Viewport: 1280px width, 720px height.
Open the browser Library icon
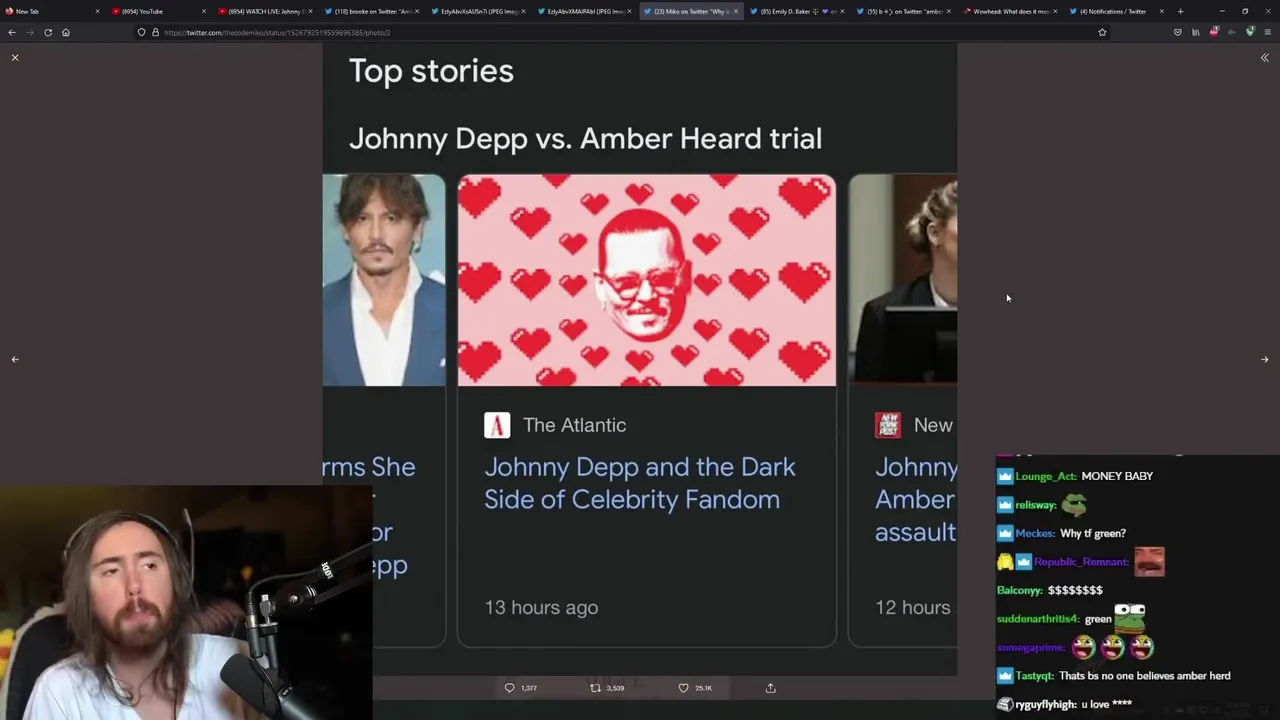(x=1195, y=32)
